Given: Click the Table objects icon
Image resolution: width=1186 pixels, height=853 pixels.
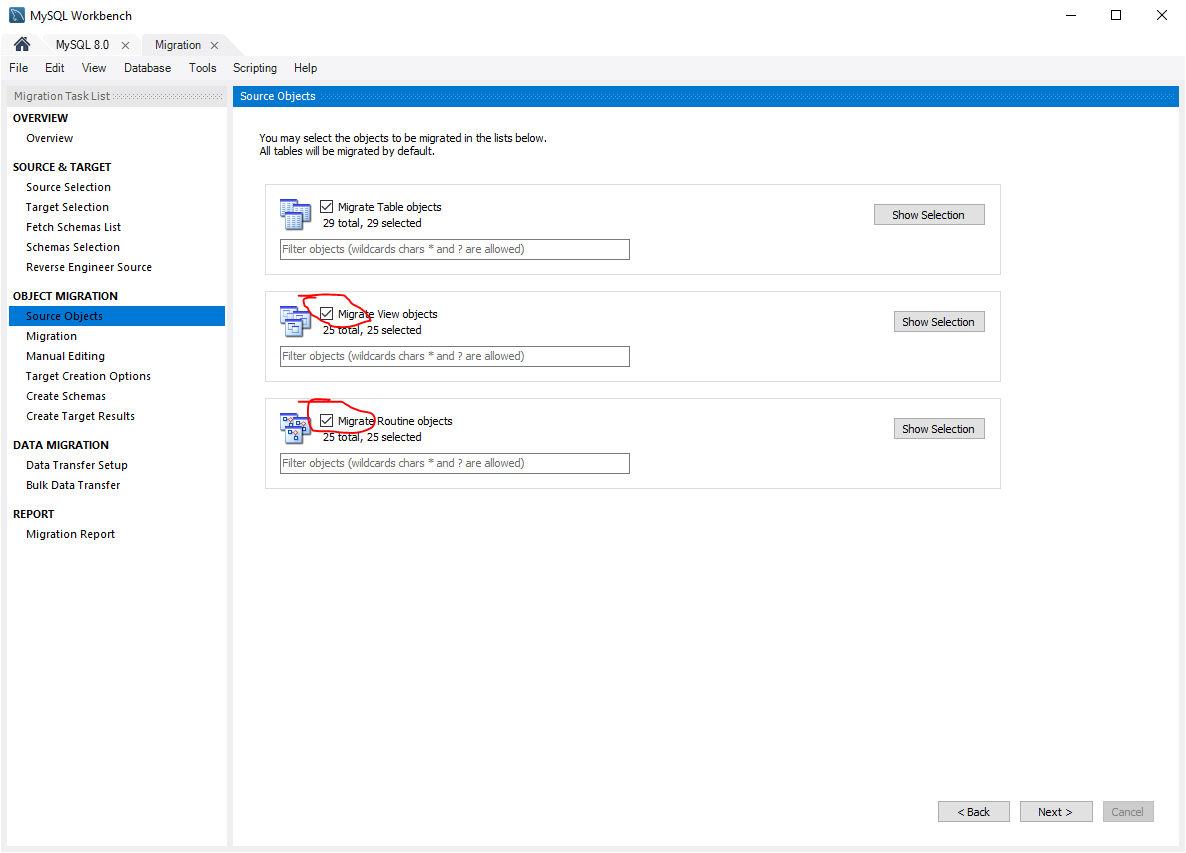Looking at the screenshot, I should [296, 215].
